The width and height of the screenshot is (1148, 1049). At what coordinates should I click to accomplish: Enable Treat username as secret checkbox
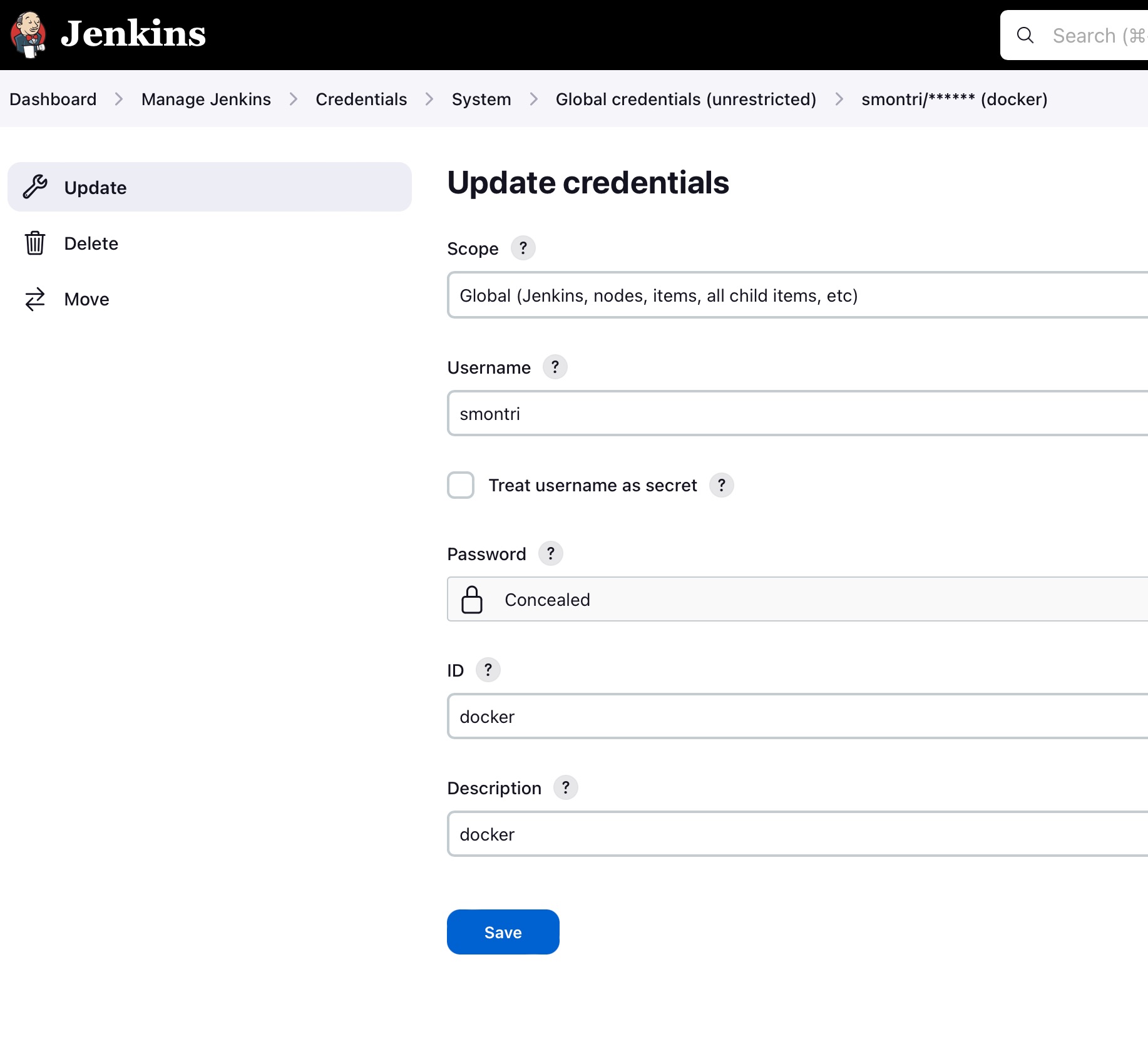point(461,485)
